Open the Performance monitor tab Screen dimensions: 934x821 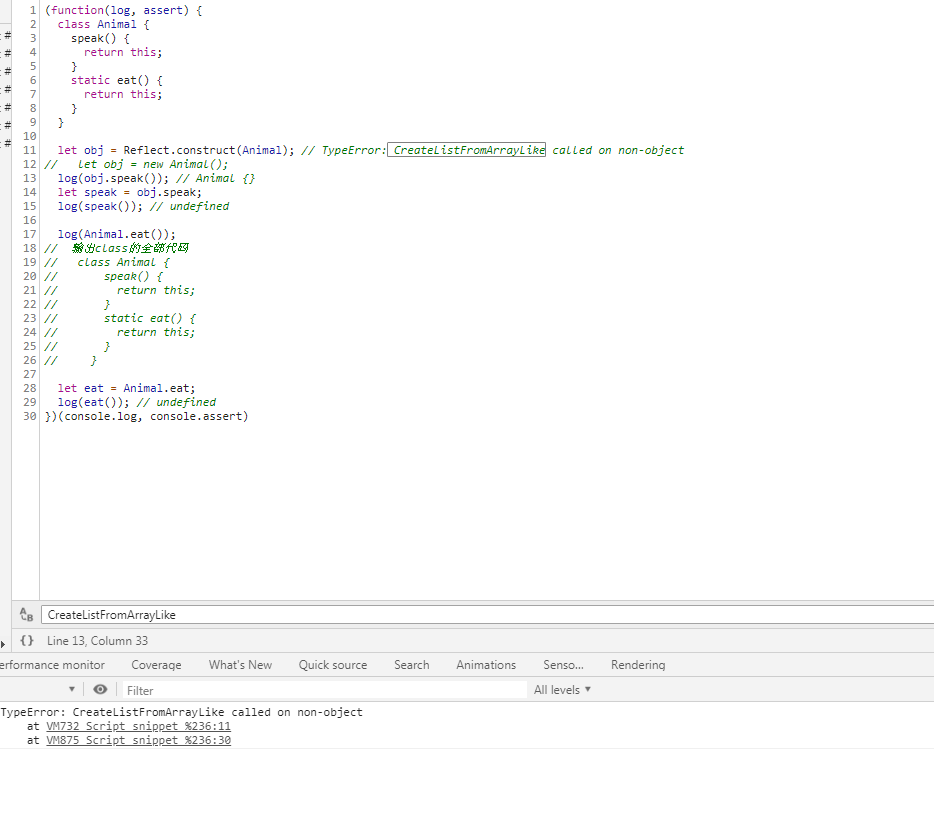(x=52, y=665)
